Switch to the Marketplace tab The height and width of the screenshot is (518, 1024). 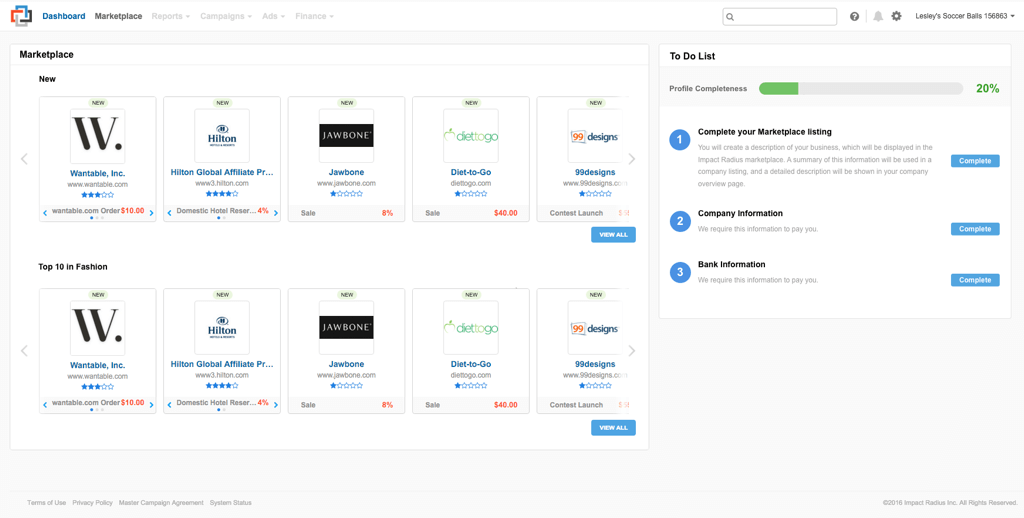pyautogui.click(x=118, y=16)
